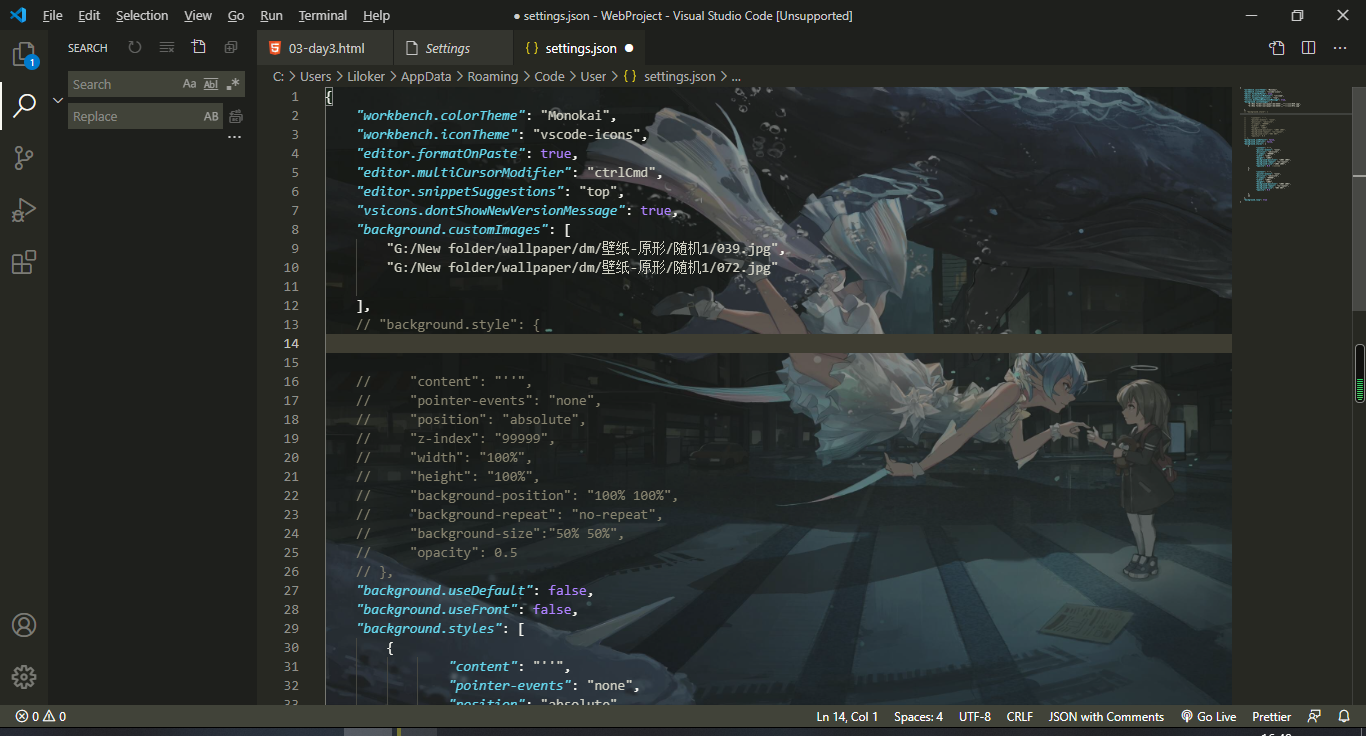Click Go Live in status bar
The width and height of the screenshot is (1366, 736).
[x=1208, y=716]
